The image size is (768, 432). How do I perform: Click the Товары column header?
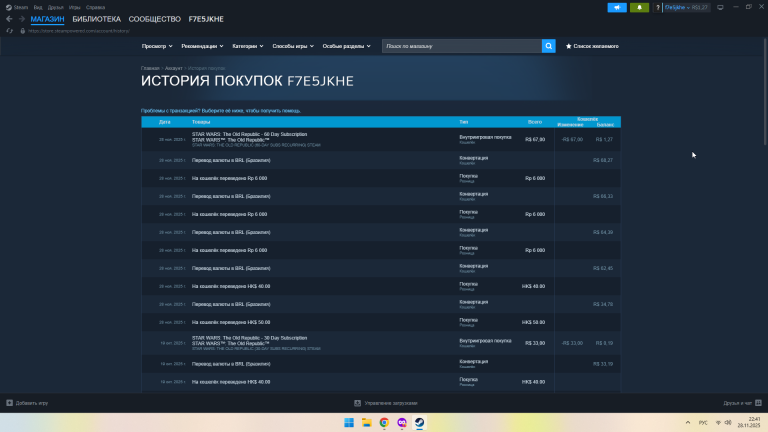click(x=201, y=122)
